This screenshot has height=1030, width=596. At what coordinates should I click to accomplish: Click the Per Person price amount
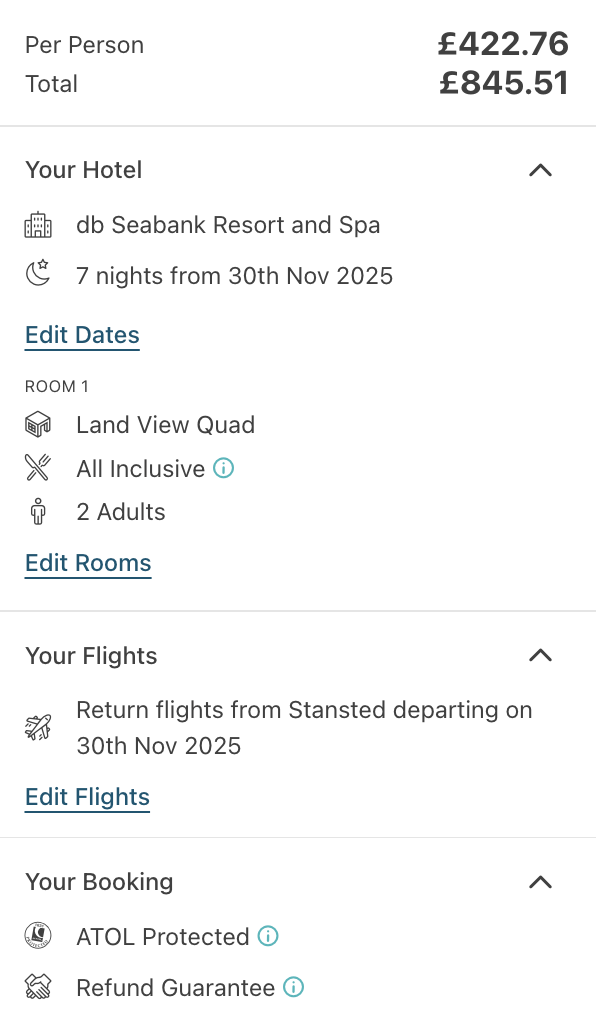point(505,44)
